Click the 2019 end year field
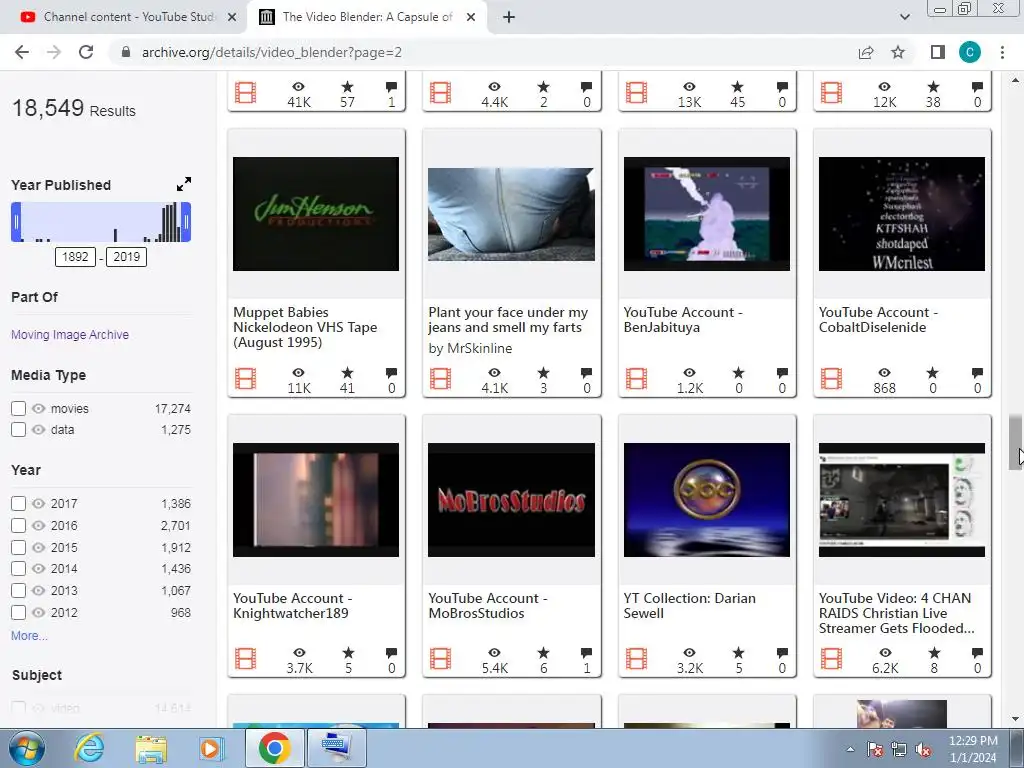Image resolution: width=1024 pixels, height=768 pixels. (127, 257)
